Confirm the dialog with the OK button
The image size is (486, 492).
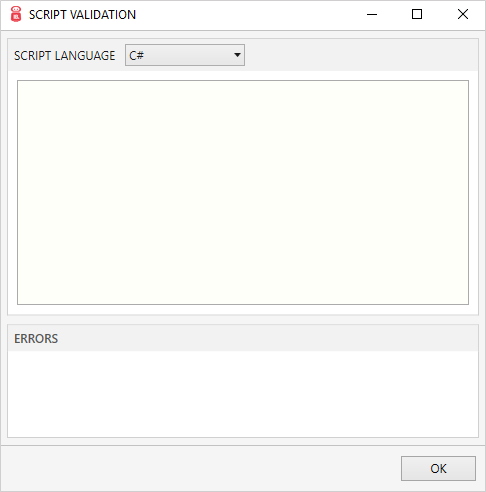438,468
